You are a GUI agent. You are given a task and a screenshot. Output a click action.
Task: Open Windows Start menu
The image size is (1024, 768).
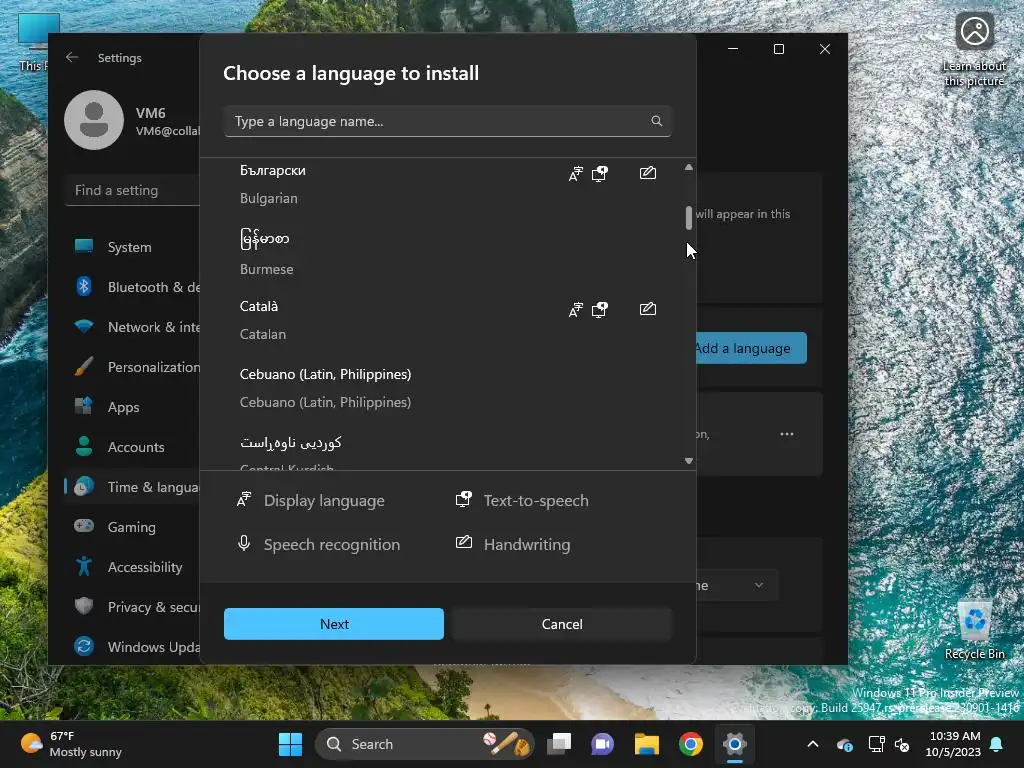291,744
